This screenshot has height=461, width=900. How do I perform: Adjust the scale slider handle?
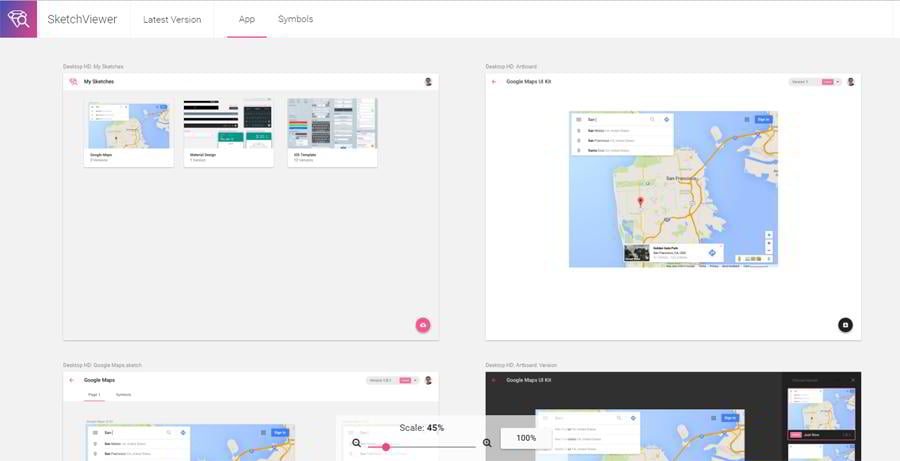click(386, 447)
